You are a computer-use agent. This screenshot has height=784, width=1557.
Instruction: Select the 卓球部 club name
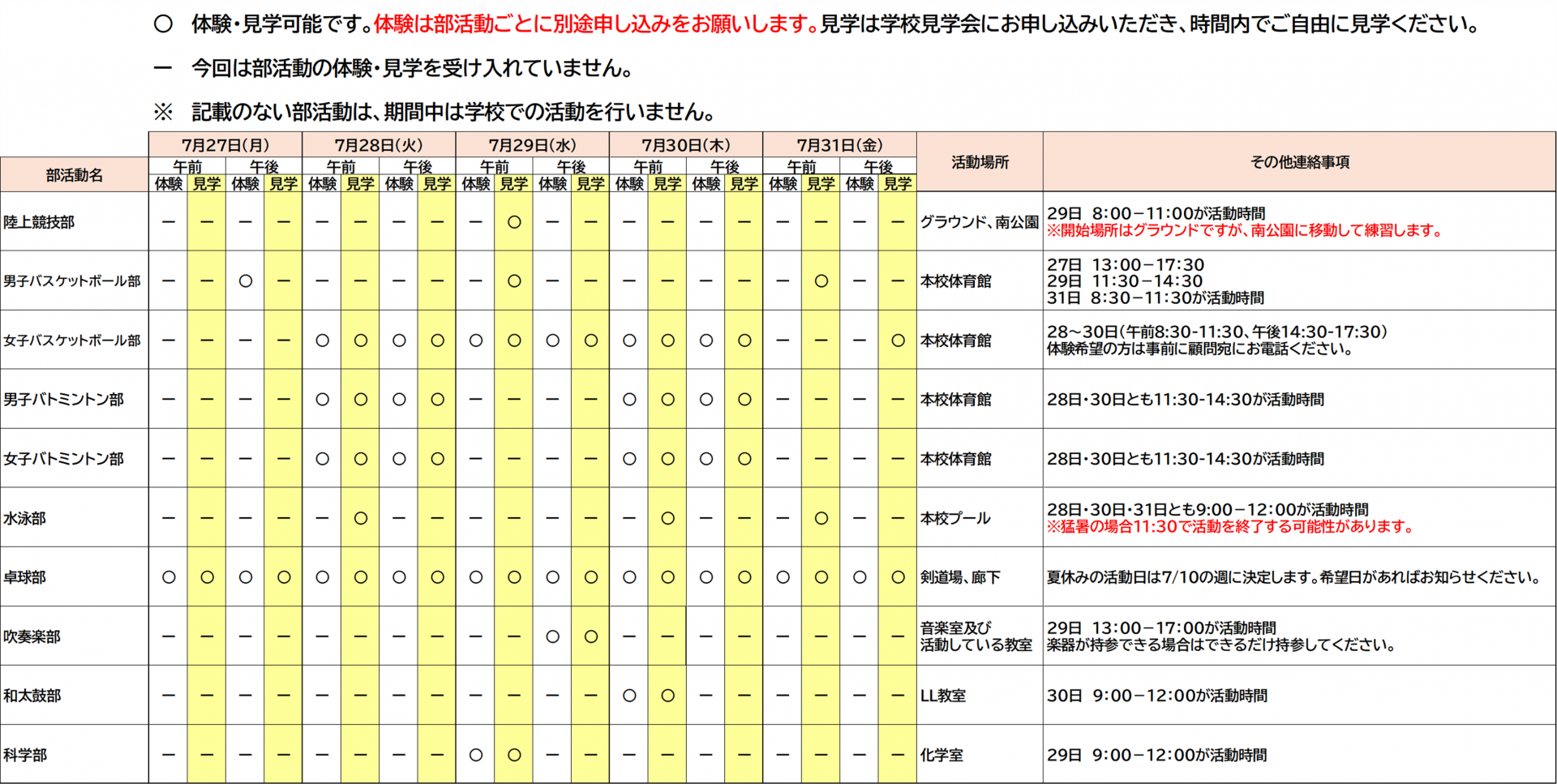[x=24, y=577]
